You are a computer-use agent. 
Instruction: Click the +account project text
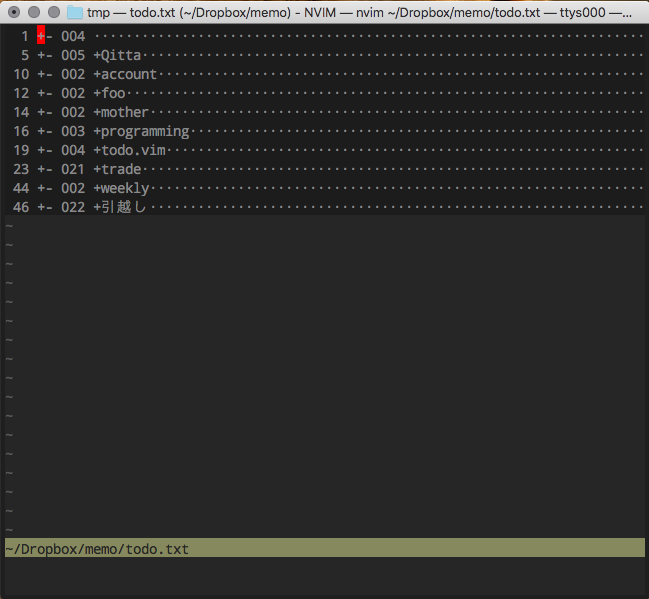coord(125,75)
